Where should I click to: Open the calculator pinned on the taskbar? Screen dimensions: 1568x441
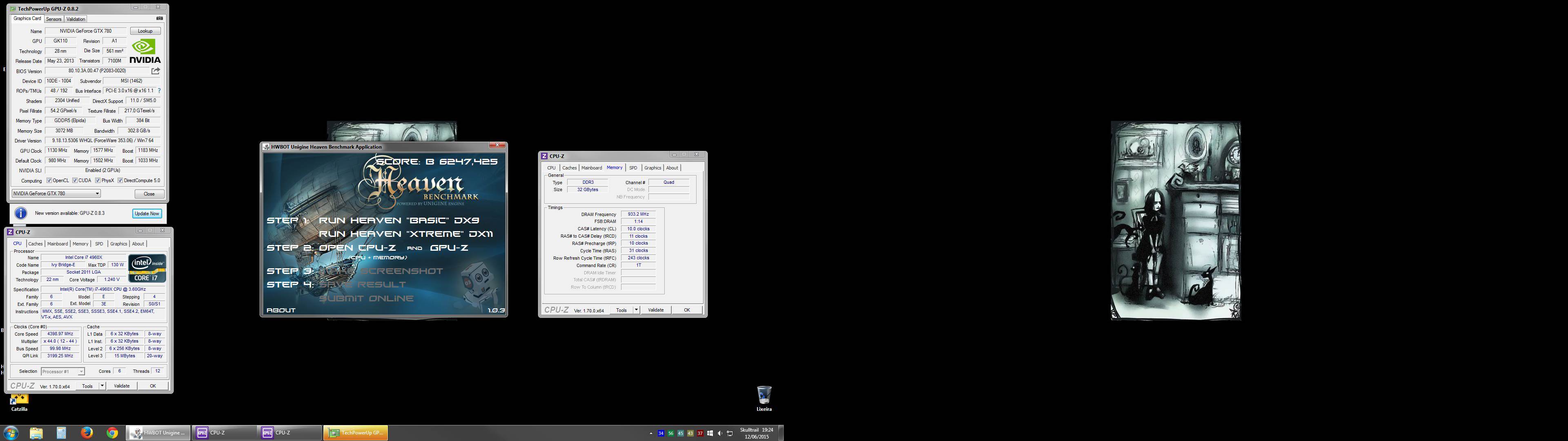62,433
